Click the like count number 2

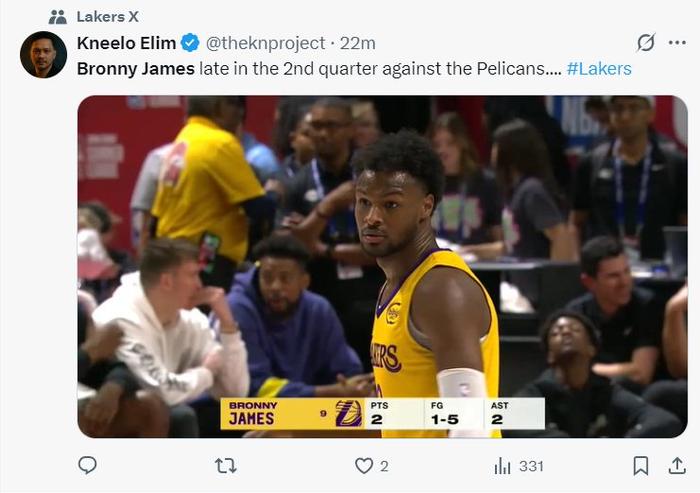coord(384,466)
